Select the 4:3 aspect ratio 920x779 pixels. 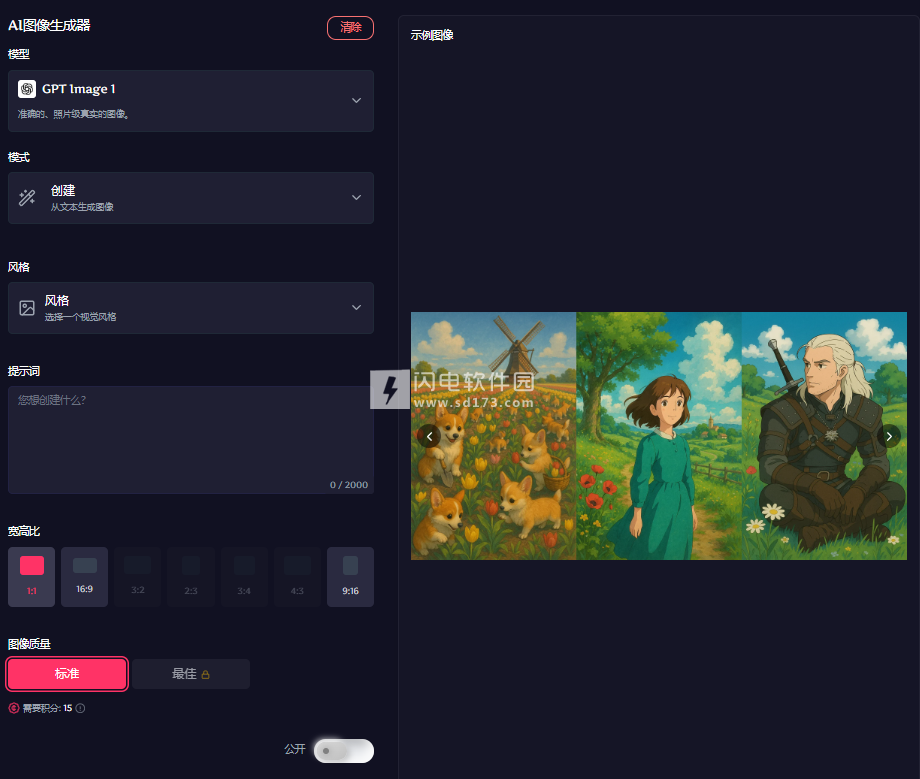[297, 577]
